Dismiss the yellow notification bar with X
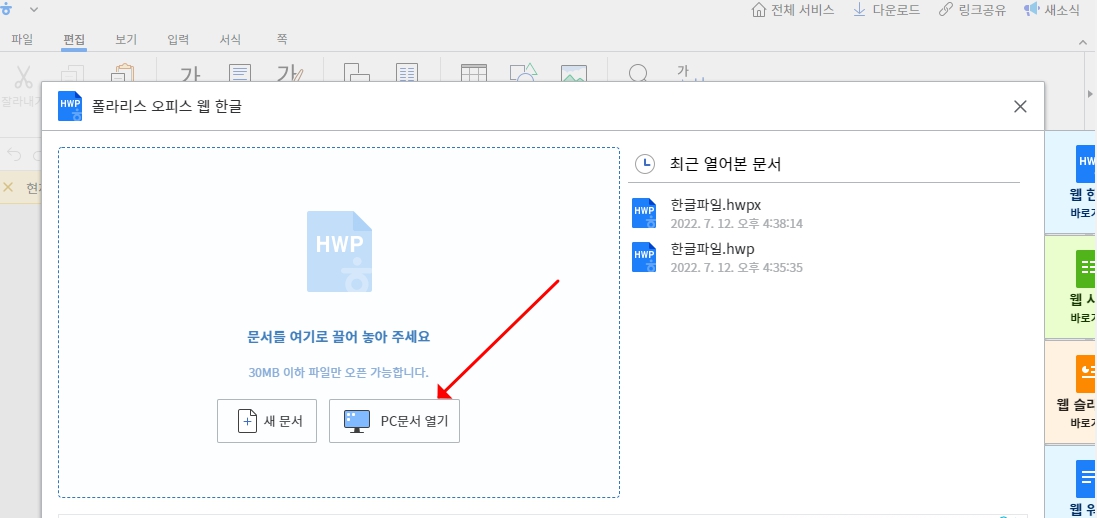 point(8,187)
